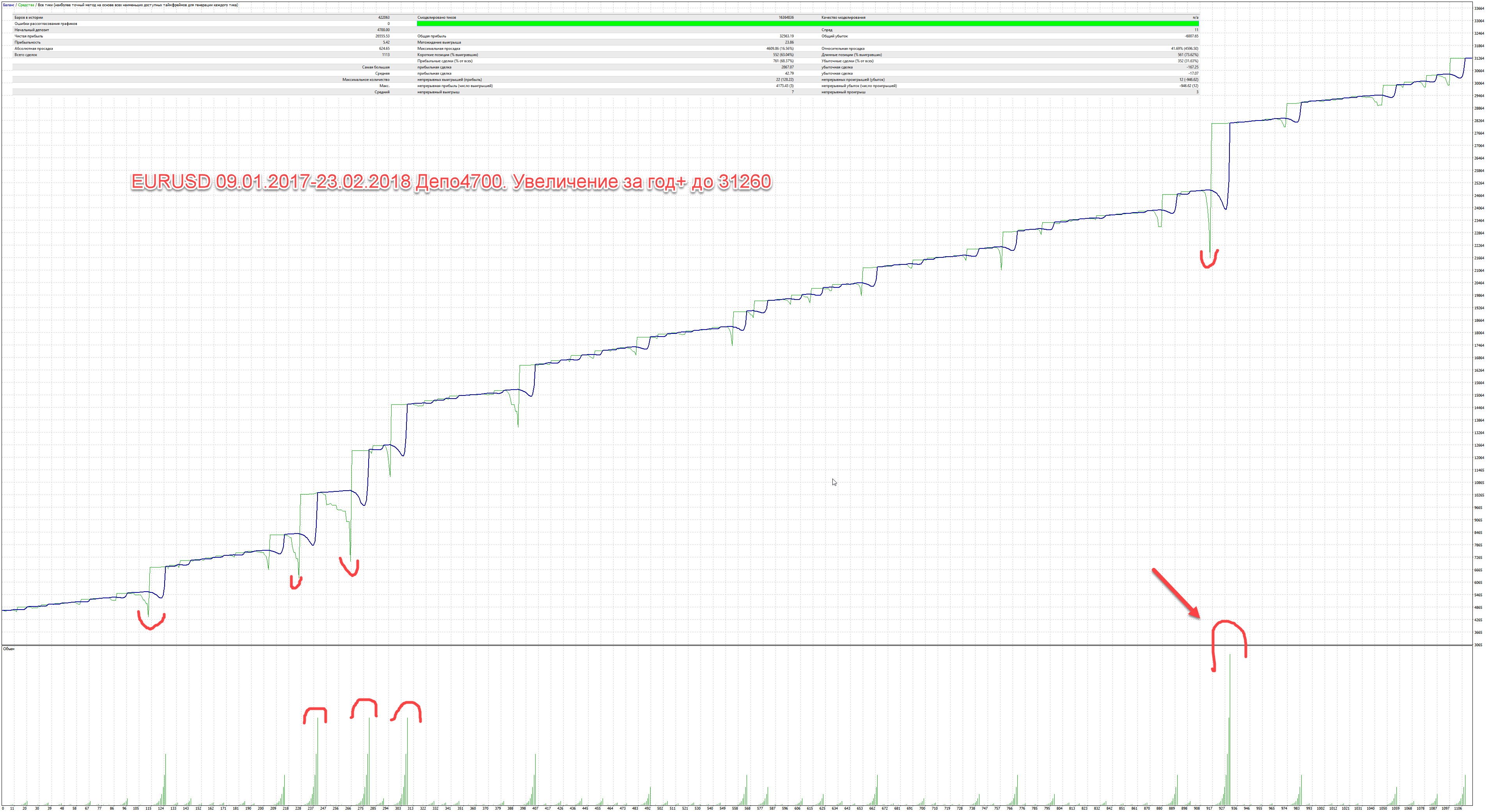Image resolution: width=1490 pixels, height=812 pixels.
Task: Click the green modeling quality bar
Action: pyautogui.click(x=808, y=24)
